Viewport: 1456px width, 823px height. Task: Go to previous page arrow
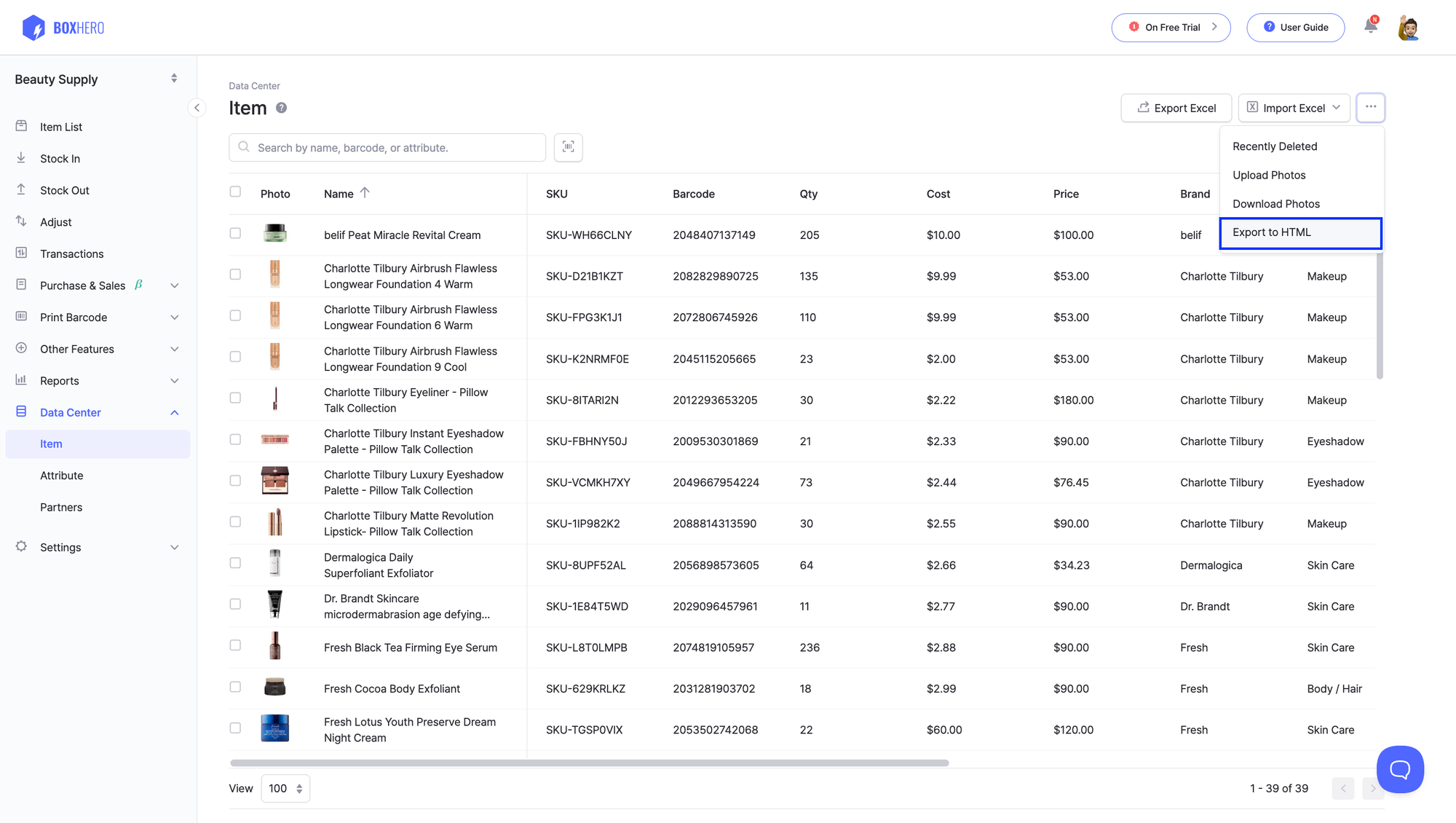(1343, 788)
